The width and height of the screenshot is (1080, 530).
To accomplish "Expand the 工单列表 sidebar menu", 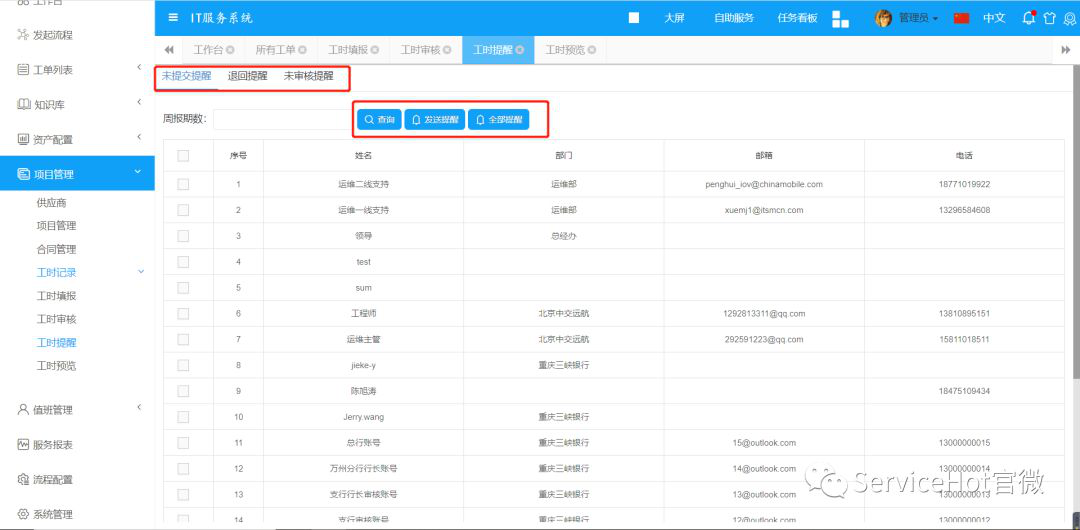I will [138, 68].
